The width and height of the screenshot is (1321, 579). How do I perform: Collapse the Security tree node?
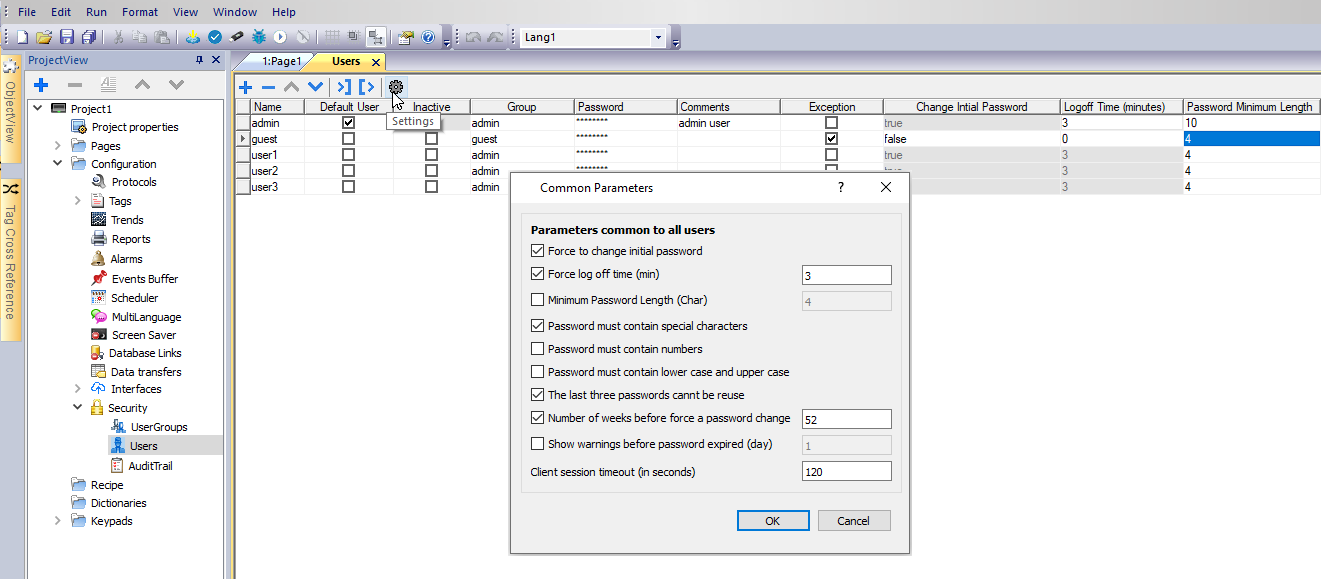coord(78,408)
